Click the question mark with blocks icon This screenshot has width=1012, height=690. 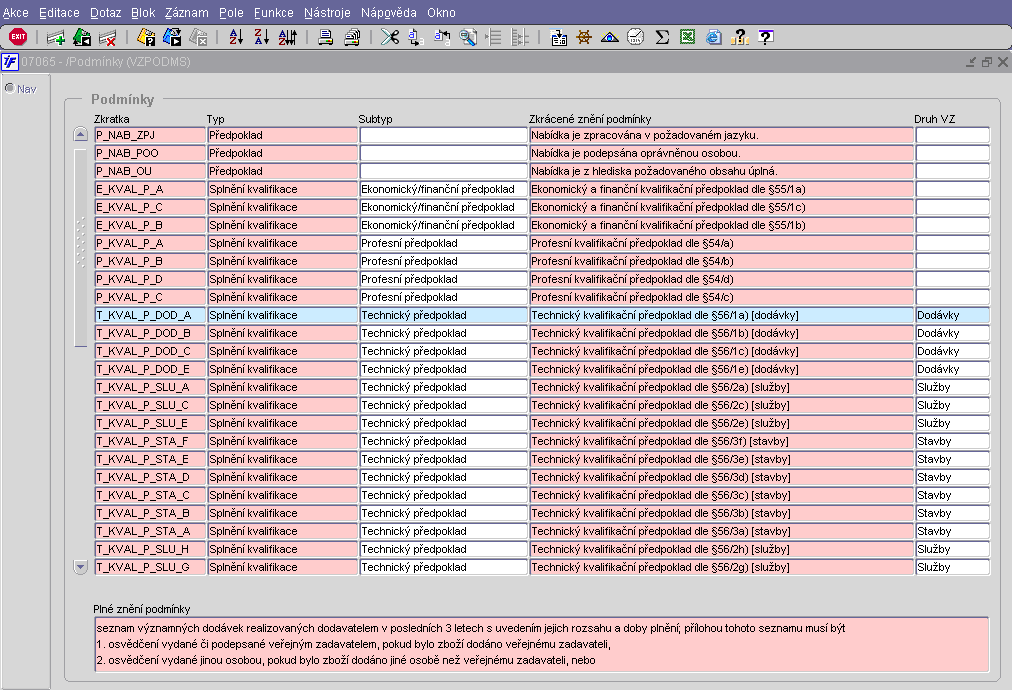click(740, 37)
